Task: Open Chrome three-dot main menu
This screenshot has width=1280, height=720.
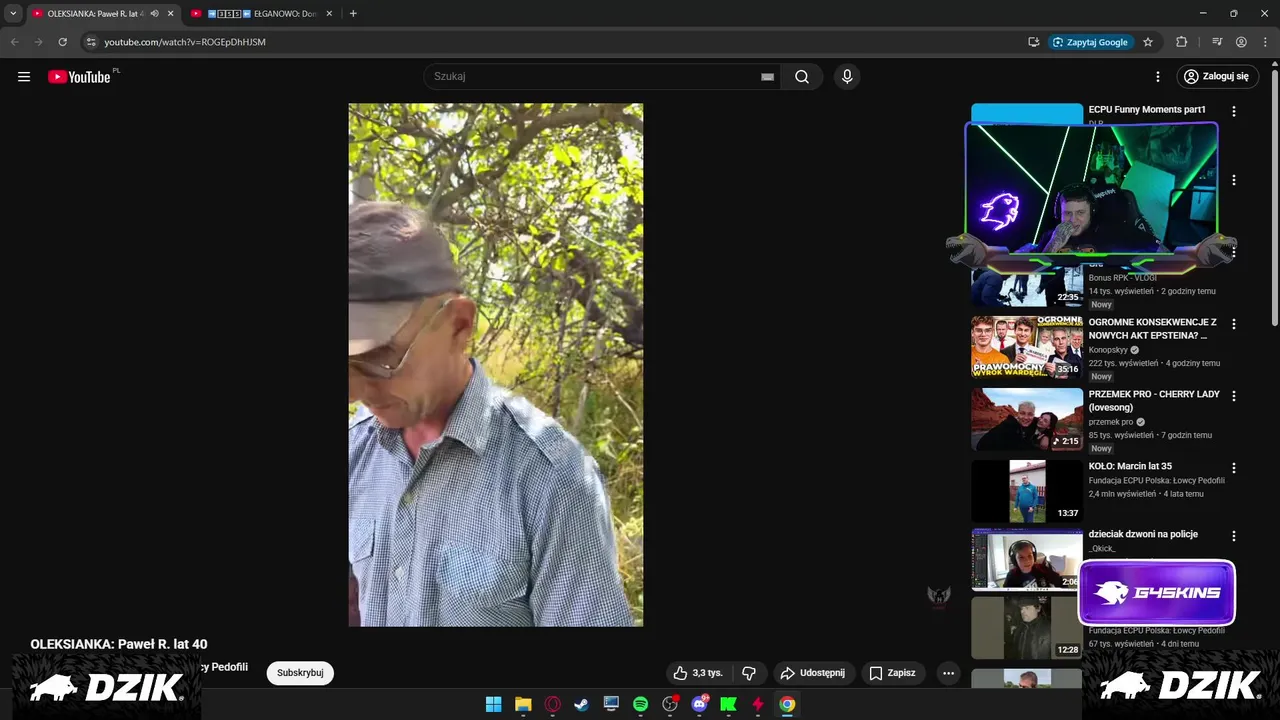Action: (x=1265, y=42)
